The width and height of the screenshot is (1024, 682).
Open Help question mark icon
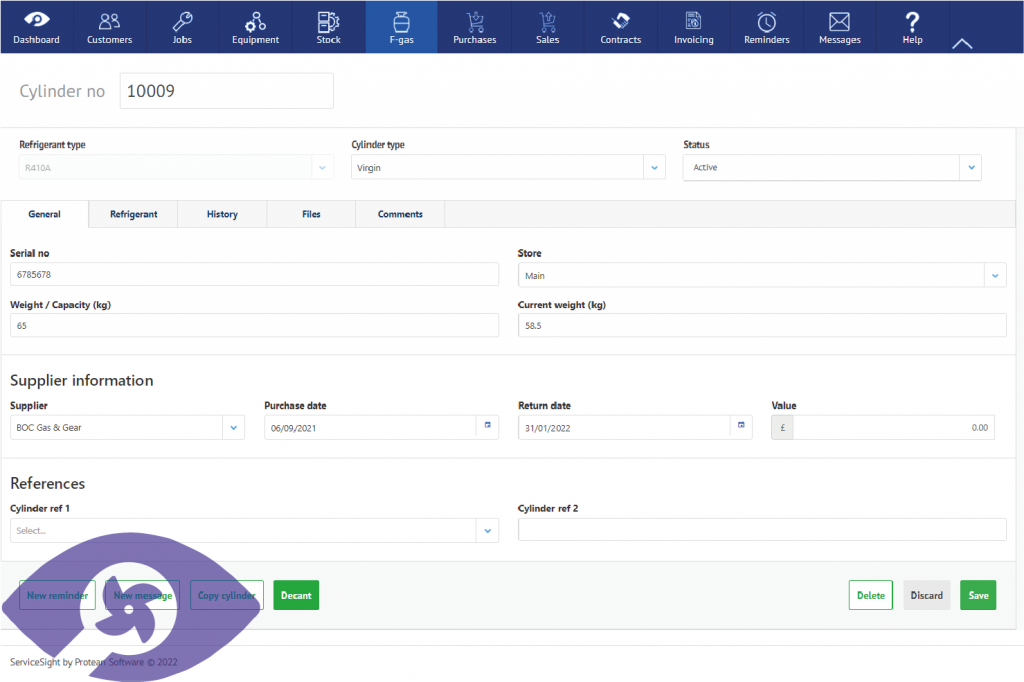(x=912, y=22)
